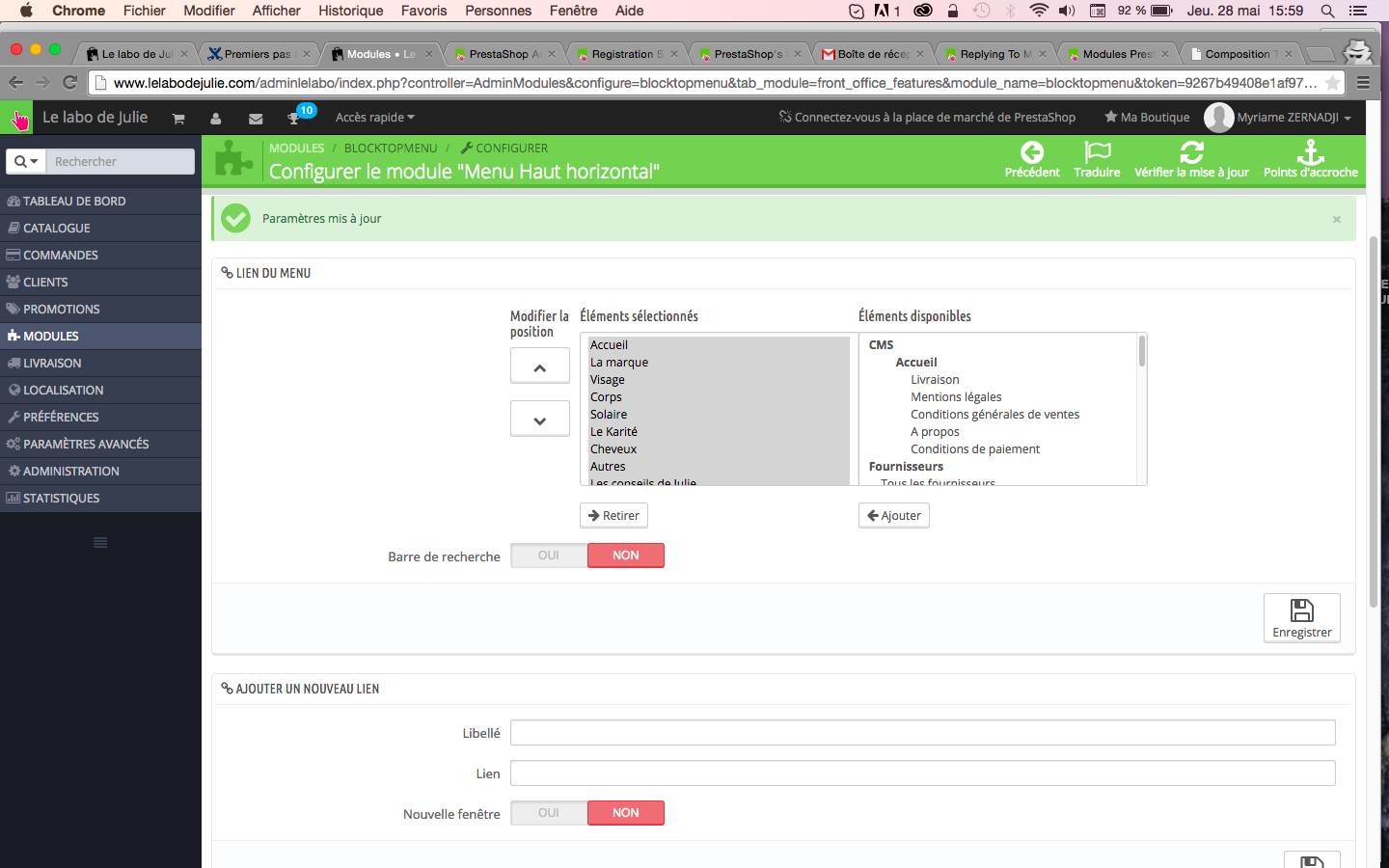
Task: Collapse the sidebar menu hamburger icon
Action: [100, 543]
